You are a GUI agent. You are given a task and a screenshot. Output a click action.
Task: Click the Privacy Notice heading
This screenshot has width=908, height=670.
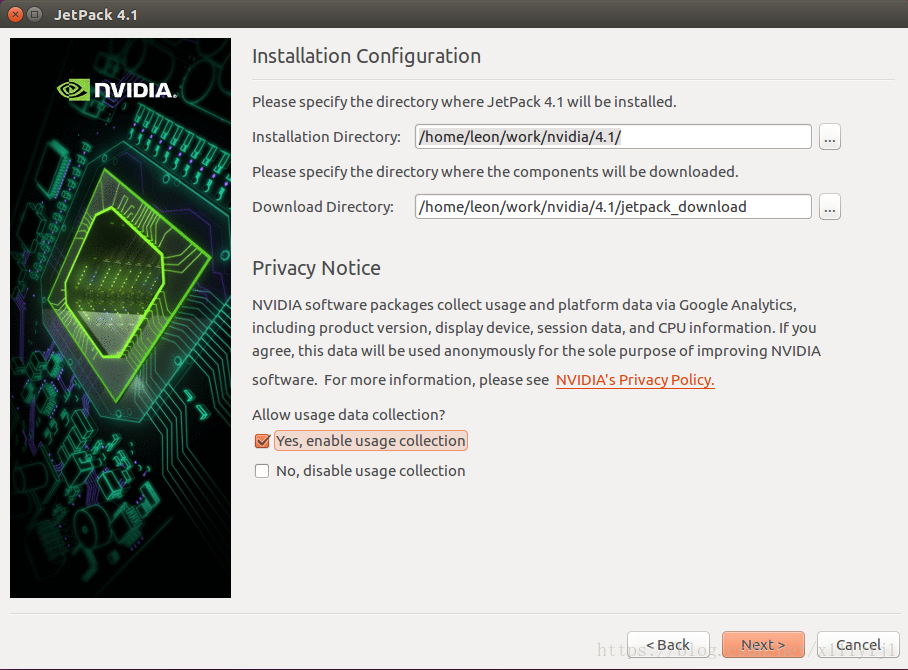pyautogui.click(x=316, y=268)
